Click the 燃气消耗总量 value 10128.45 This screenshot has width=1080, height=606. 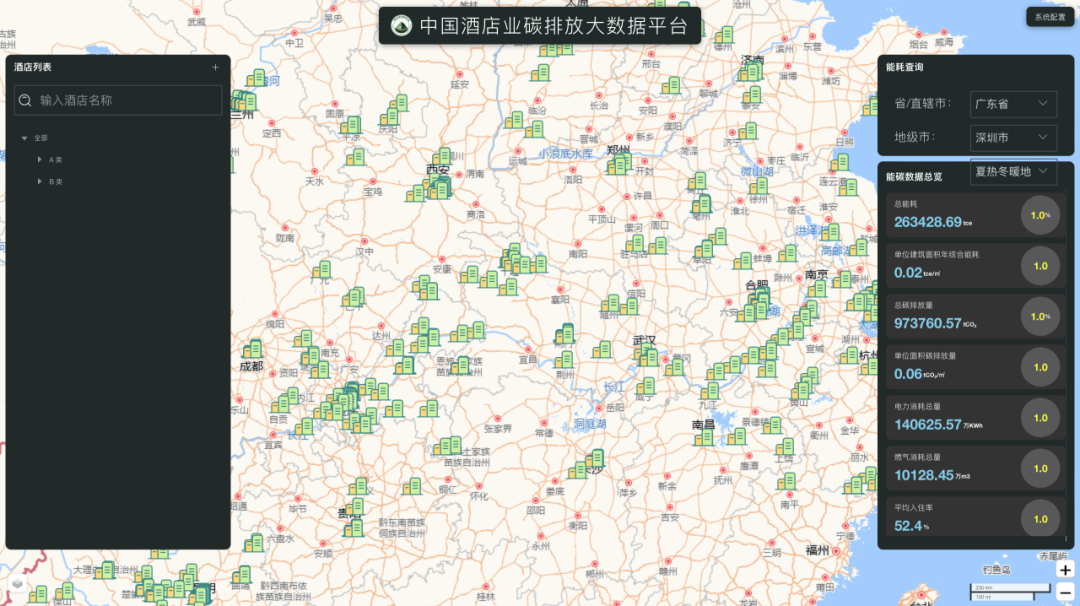tap(924, 475)
